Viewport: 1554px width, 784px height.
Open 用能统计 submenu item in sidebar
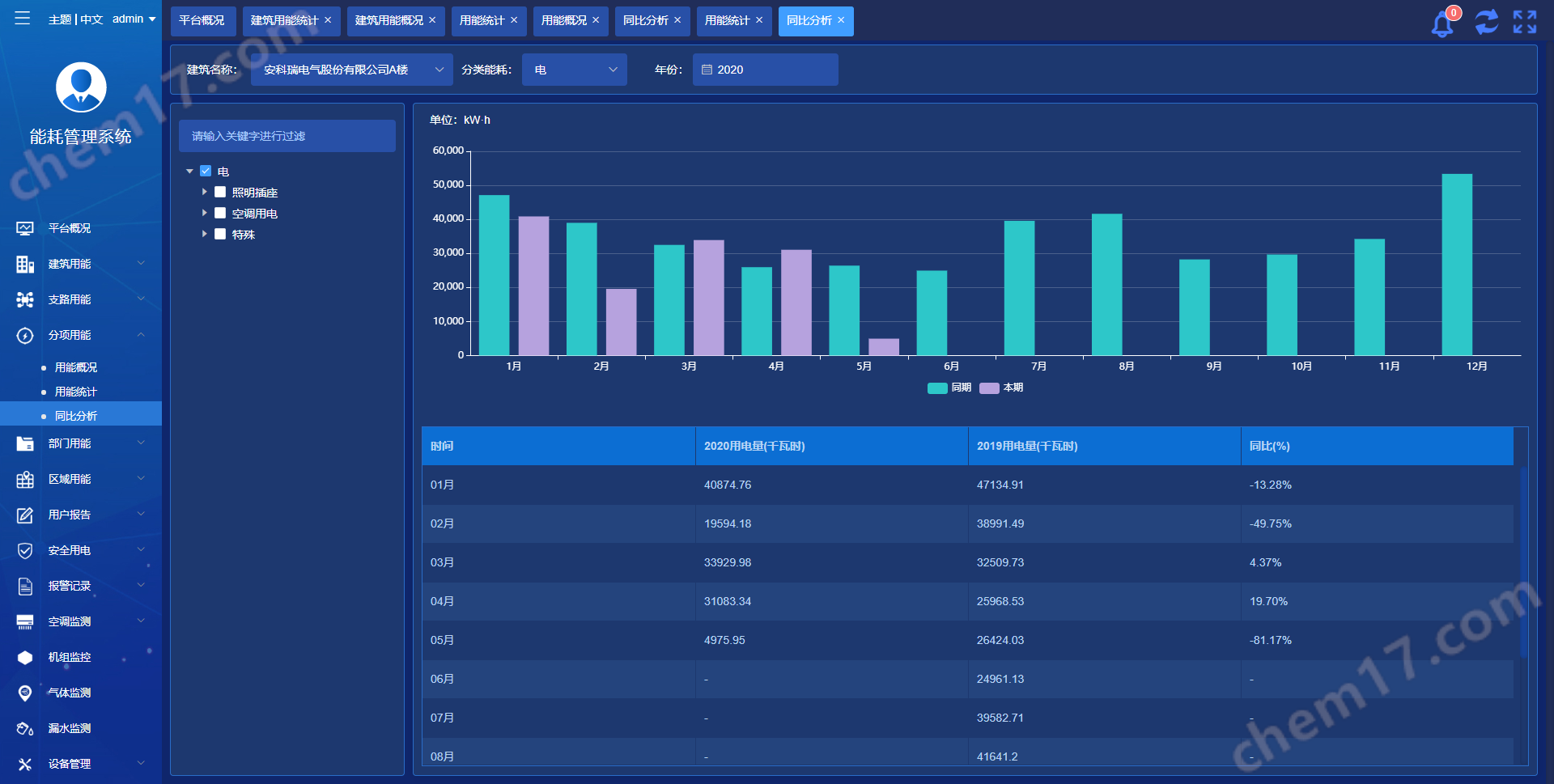point(75,392)
